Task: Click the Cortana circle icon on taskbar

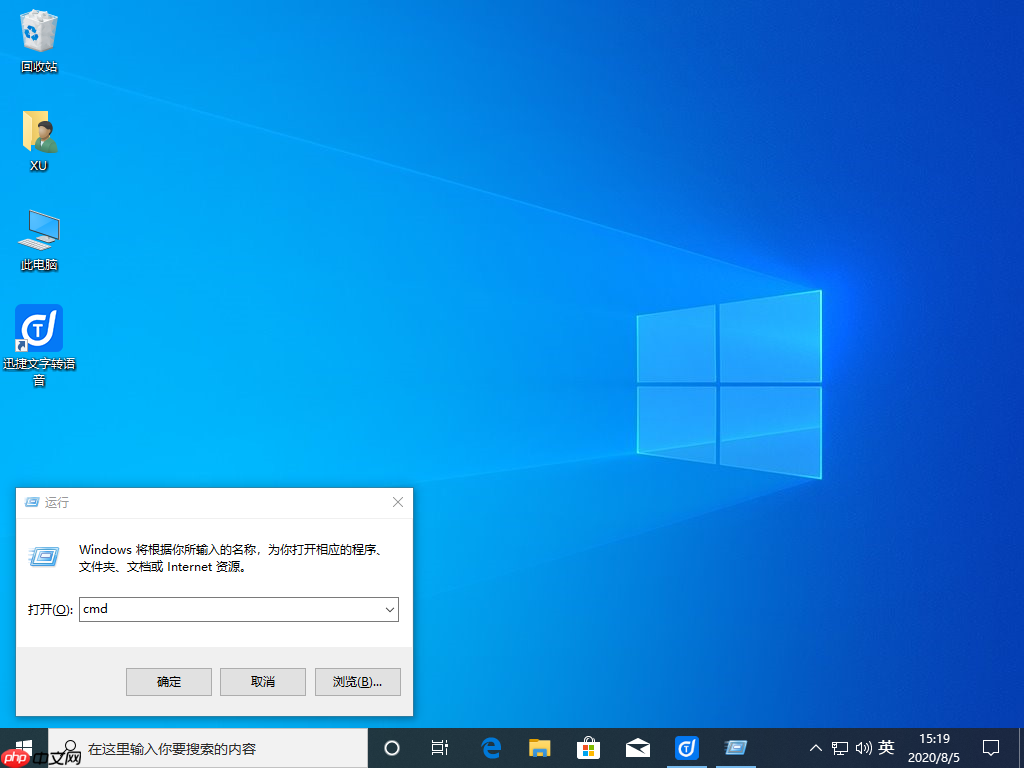Action: click(x=392, y=748)
